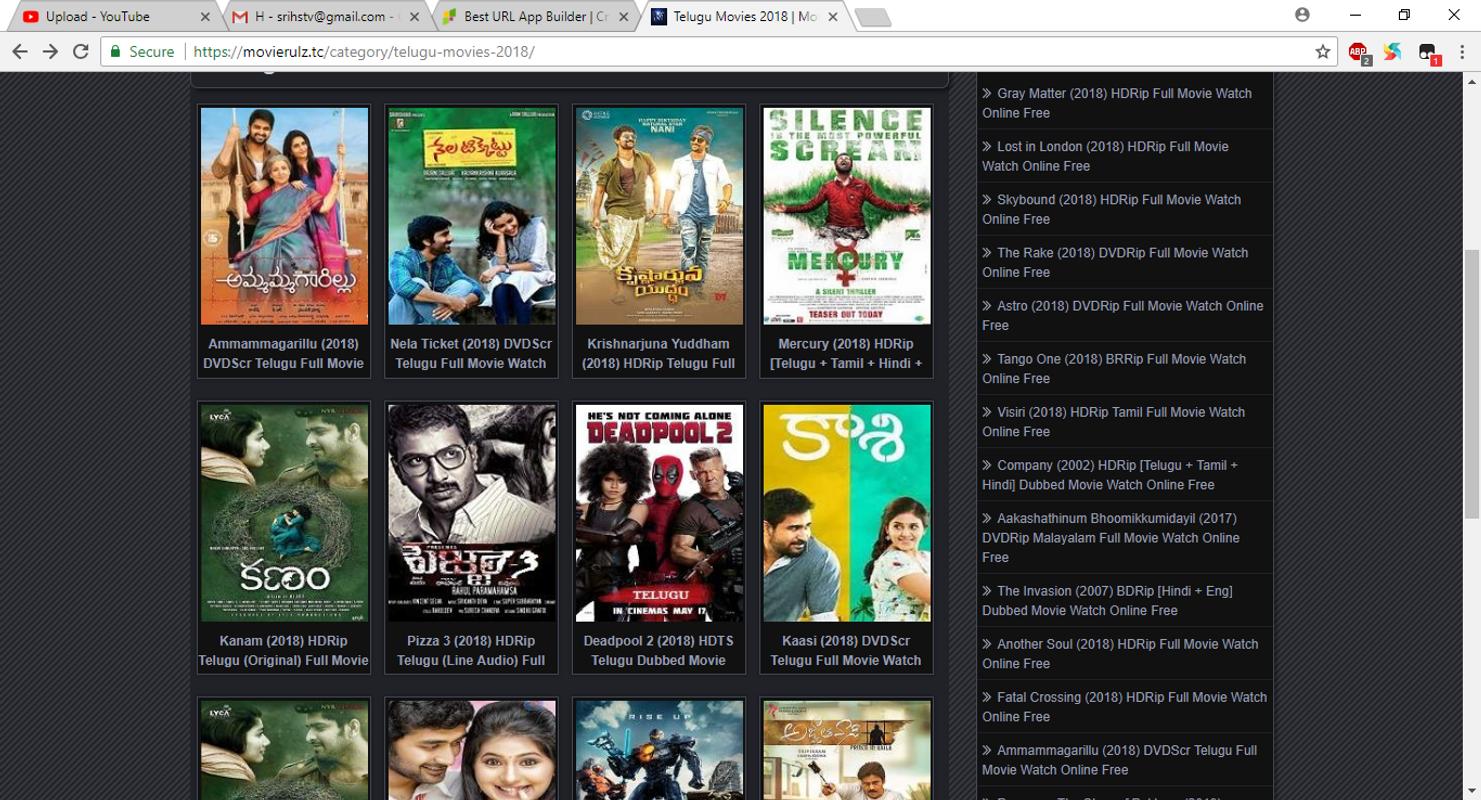
Task: Open the Krishnarjuna Yuddham movie poster
Action: click(x=659, y=216)
